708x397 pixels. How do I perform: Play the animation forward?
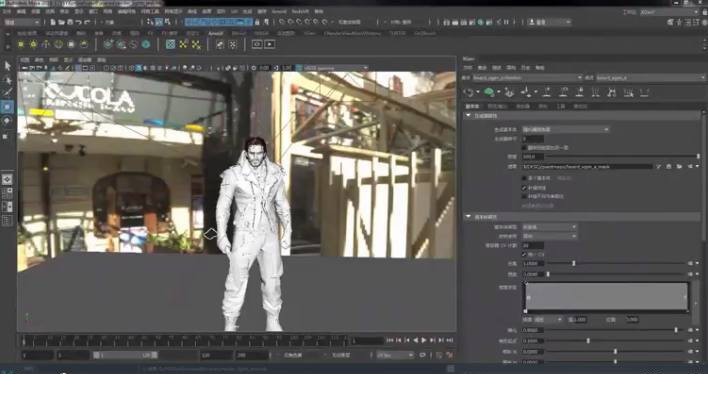point(424,340)
